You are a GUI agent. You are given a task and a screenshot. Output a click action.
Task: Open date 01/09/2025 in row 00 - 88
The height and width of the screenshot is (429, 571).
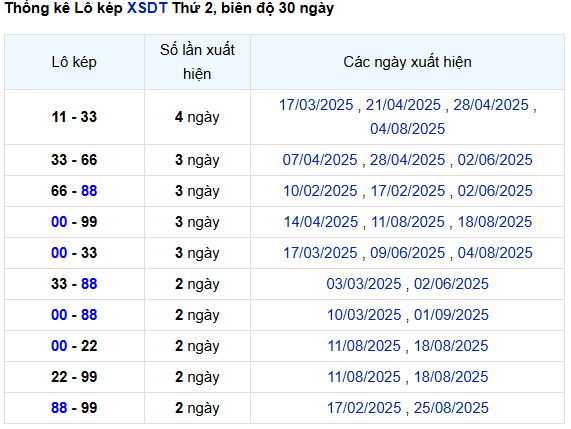tap(451, 315)
